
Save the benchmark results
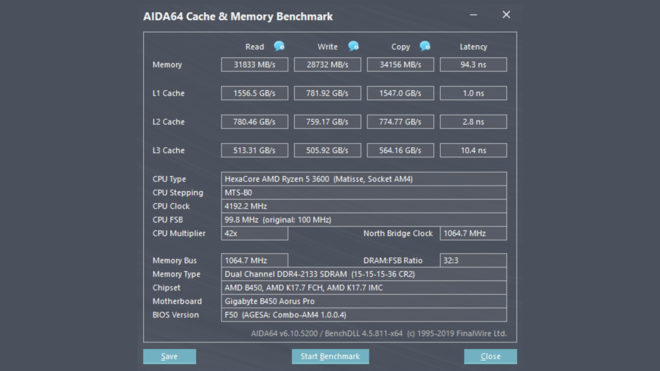click(169, 356)
